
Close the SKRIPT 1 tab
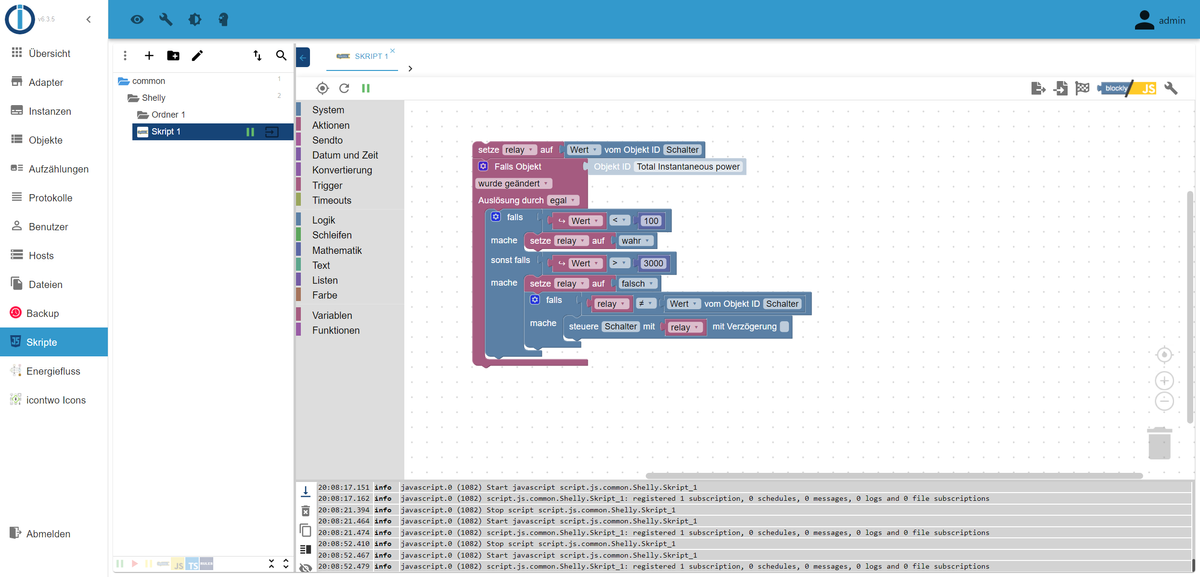392,50
